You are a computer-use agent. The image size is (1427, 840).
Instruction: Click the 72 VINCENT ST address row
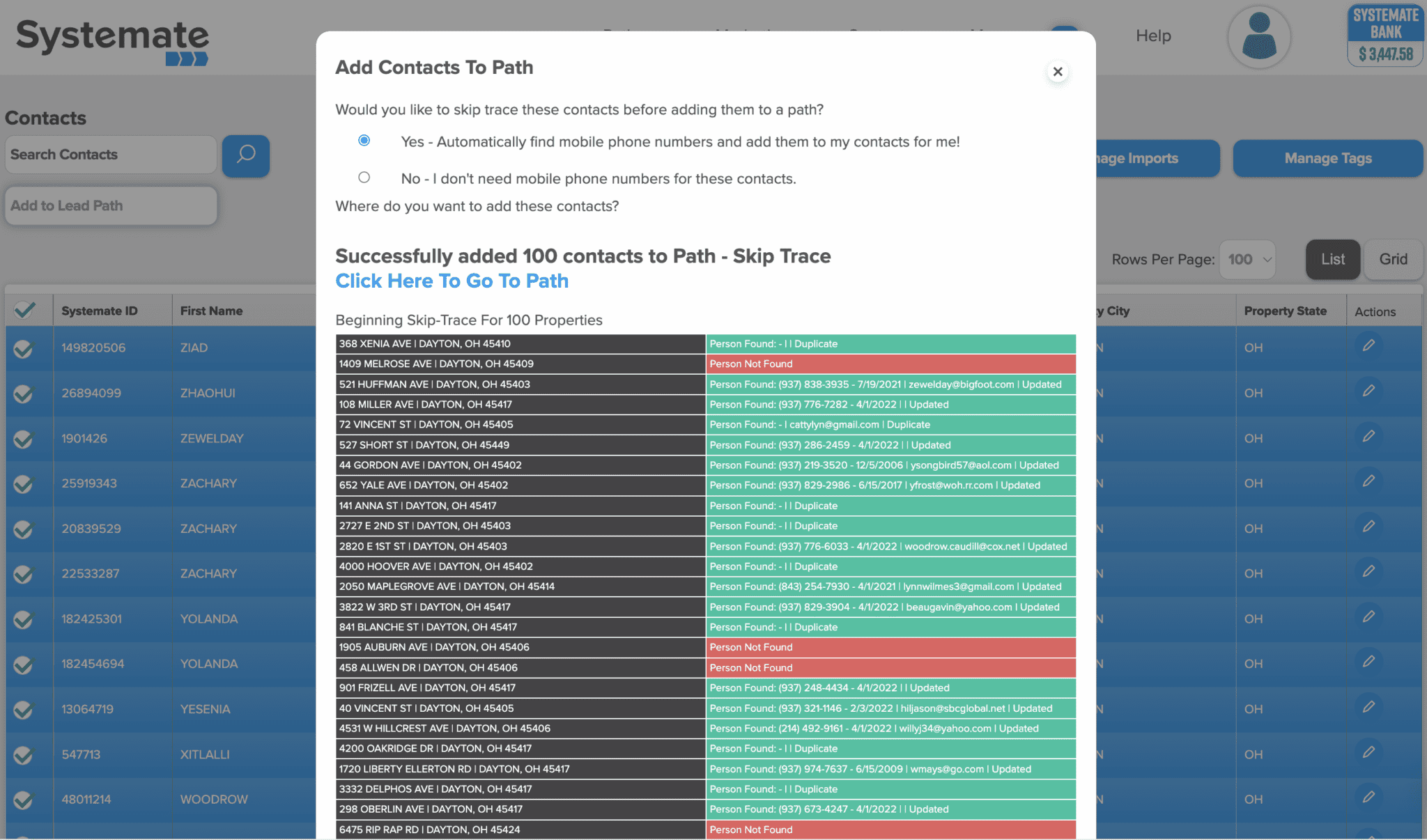[x=520, y=424]
